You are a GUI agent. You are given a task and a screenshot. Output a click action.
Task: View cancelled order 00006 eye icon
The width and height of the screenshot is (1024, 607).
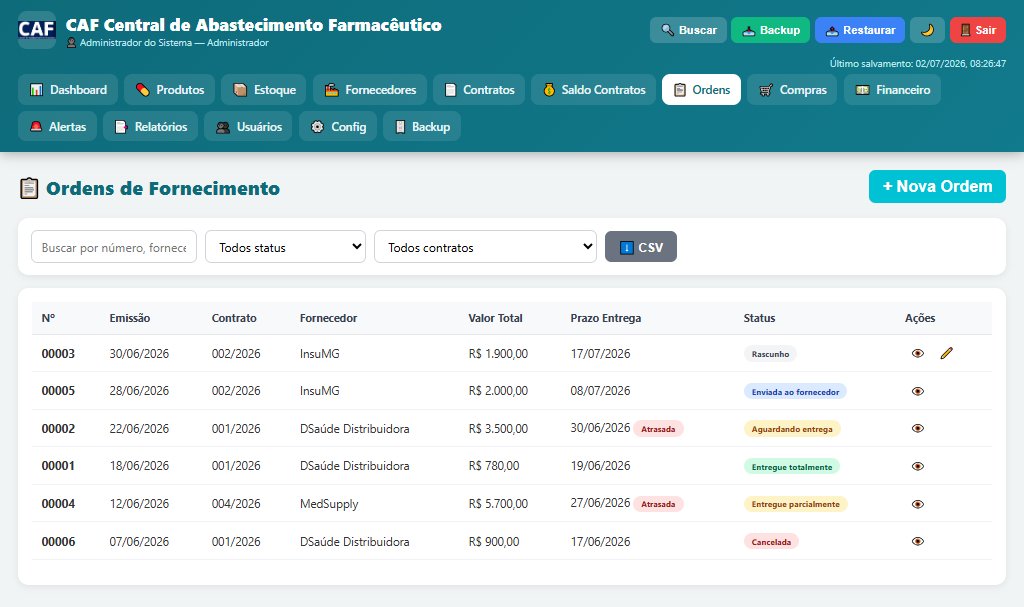point(918,542)
